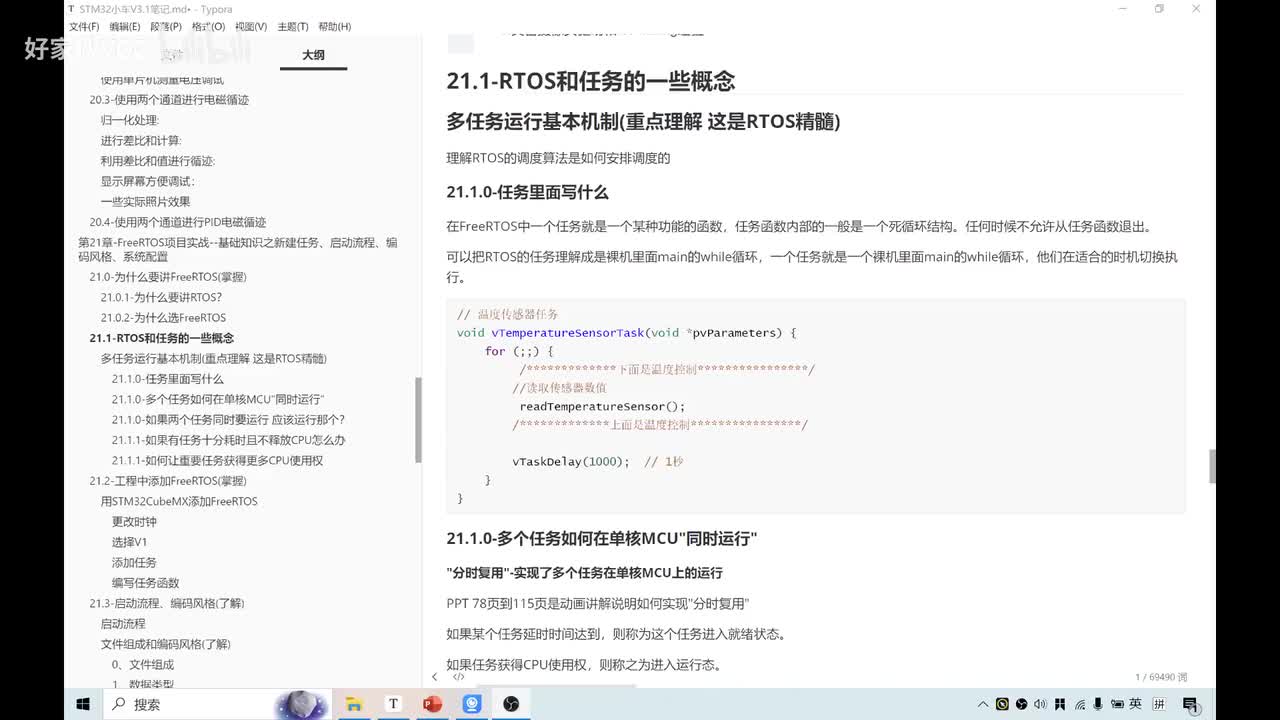
Task: Click code line vTaskDelay(1000);
Action: pos(571,462)
